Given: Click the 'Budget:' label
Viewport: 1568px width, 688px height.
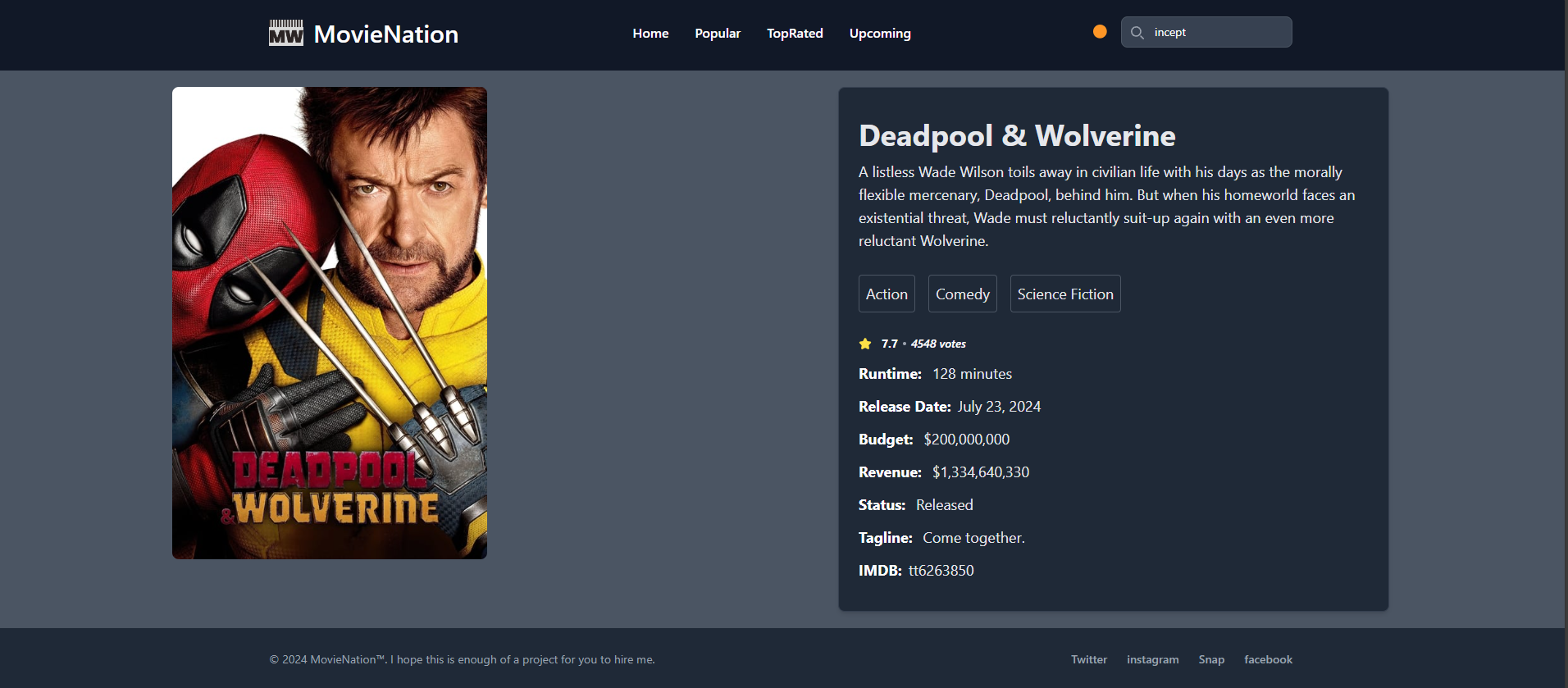Looking at the screenshot, I should click(886, 440).
